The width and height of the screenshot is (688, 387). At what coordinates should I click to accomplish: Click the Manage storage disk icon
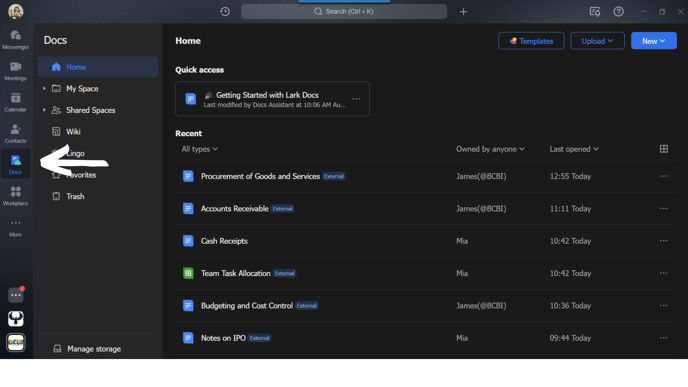click(57, 349)
